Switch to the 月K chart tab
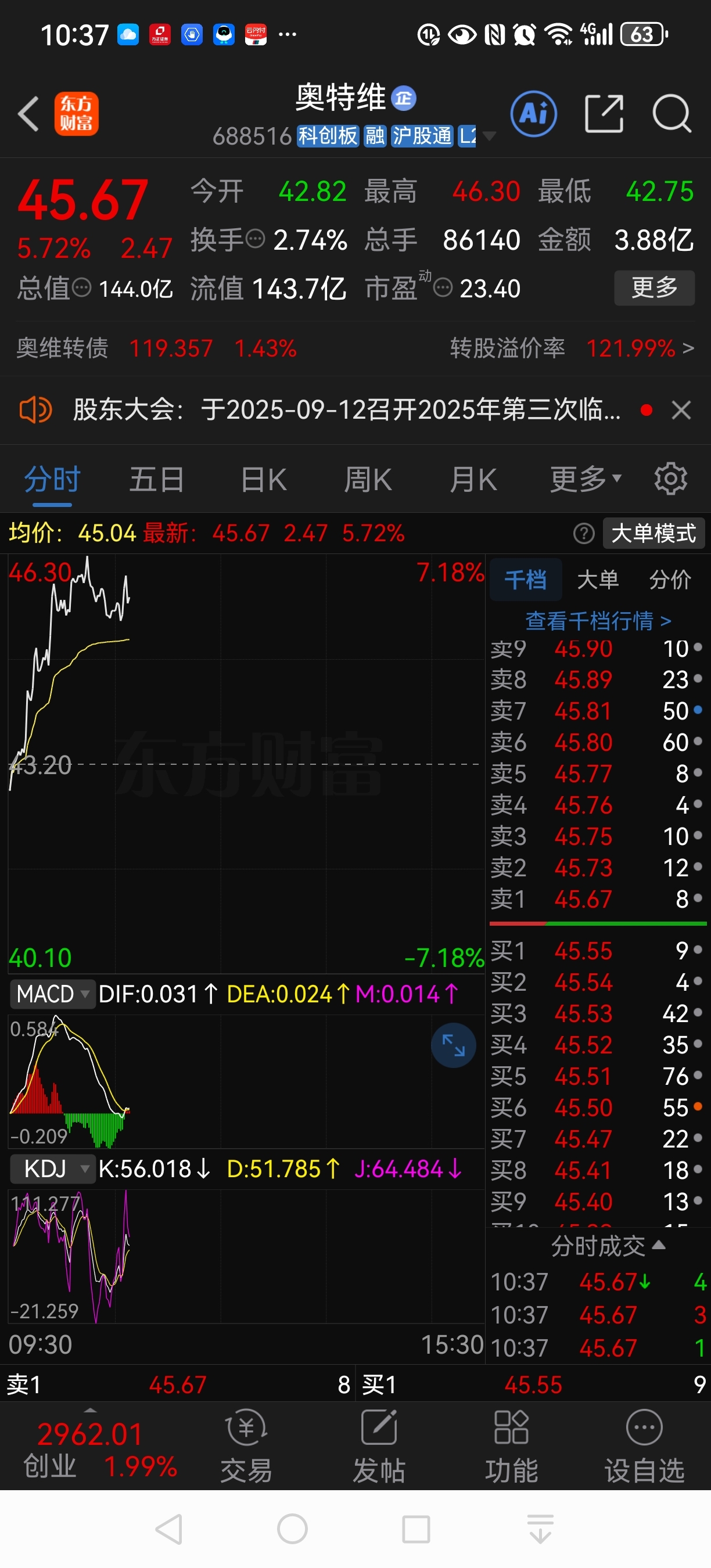Screen dimensions: 711x1568 point(473,479)
